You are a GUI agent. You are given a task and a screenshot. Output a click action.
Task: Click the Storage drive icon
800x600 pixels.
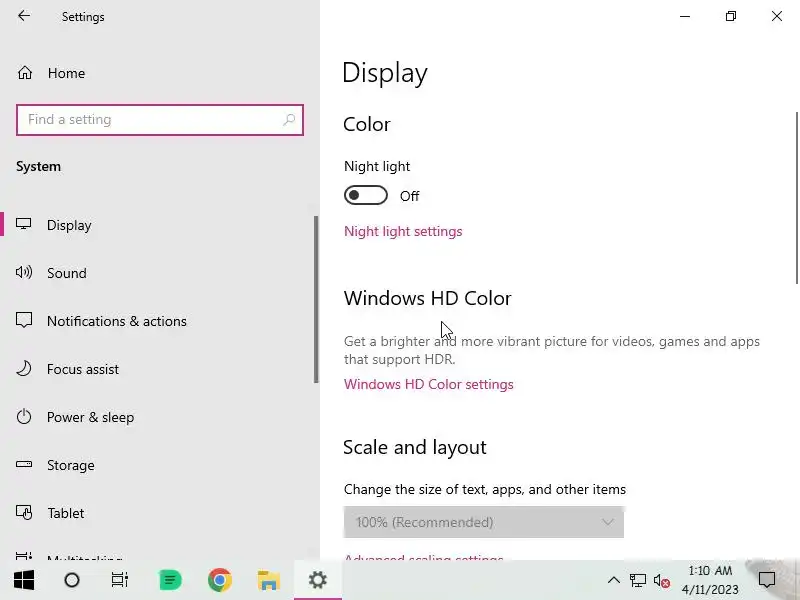click(x=23, y=464)
